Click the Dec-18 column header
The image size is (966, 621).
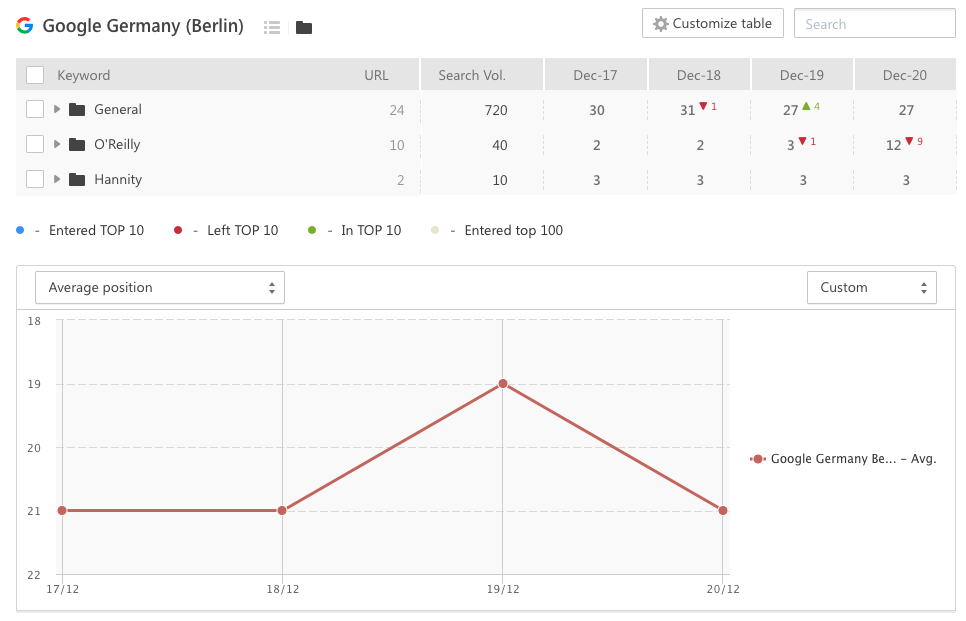pyautogui.click(x=699, y=75)
